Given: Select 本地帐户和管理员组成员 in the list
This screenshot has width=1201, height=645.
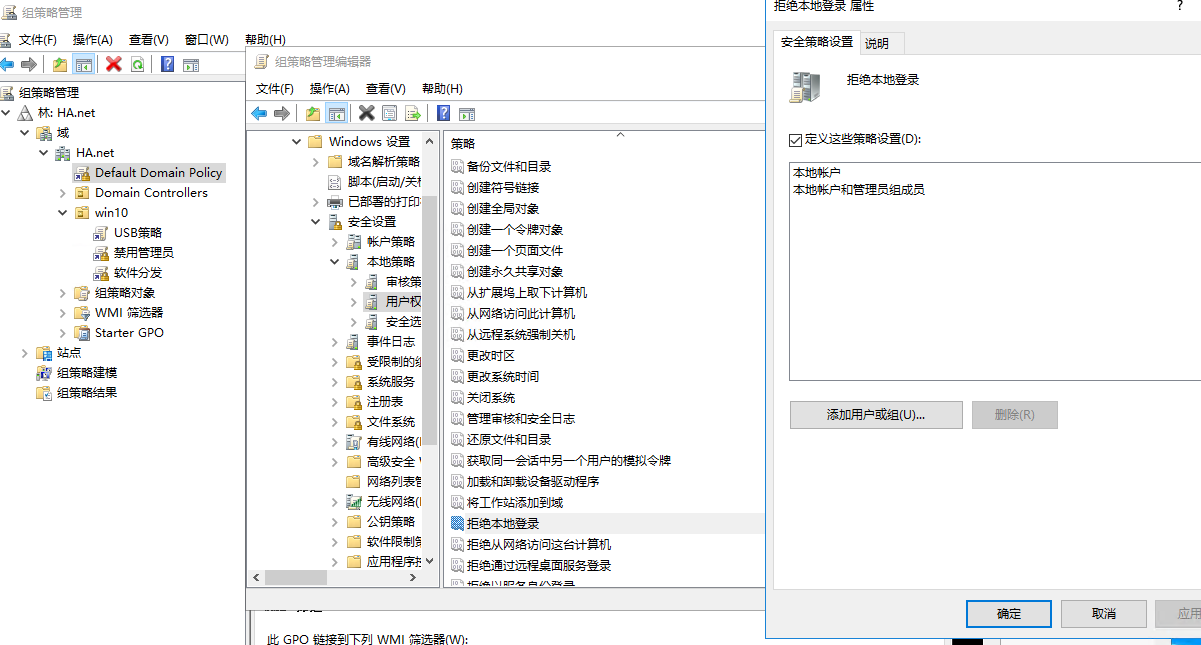Looking at the screenshot, I should click(x=858, y=188).
